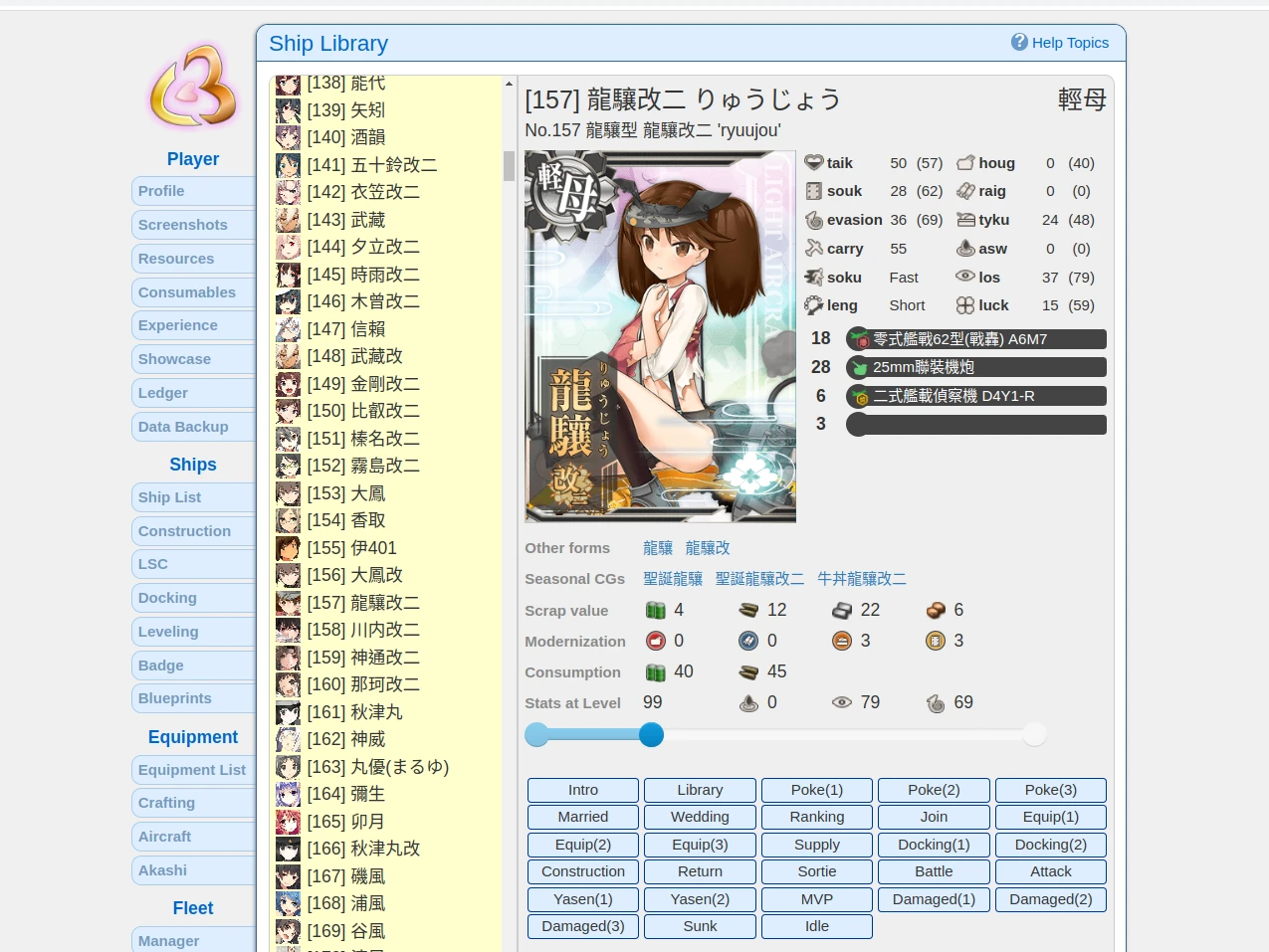Open the Equipment List page

coord(193,770)
